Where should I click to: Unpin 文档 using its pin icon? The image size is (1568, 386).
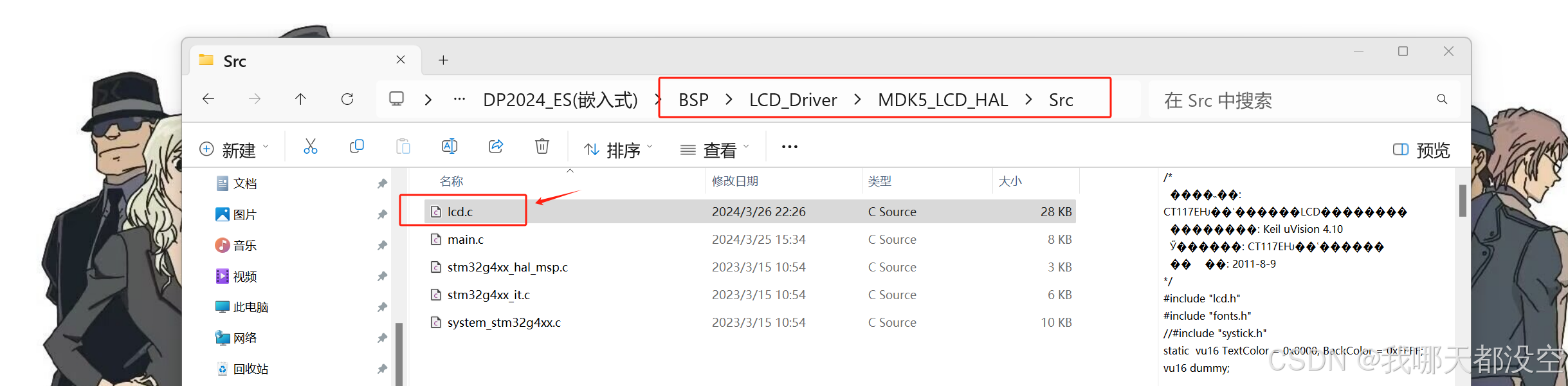point(382,184)
